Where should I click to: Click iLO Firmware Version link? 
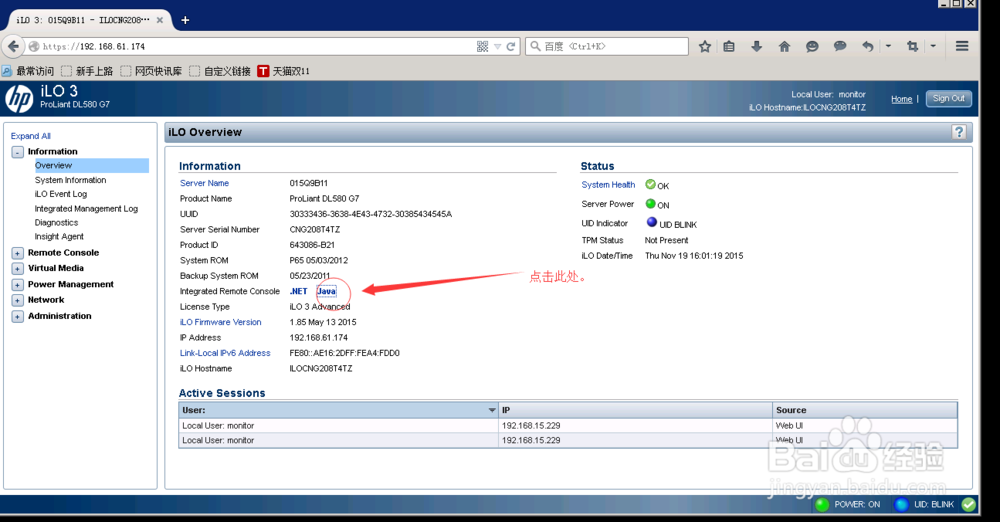click(x=221, y=322)
